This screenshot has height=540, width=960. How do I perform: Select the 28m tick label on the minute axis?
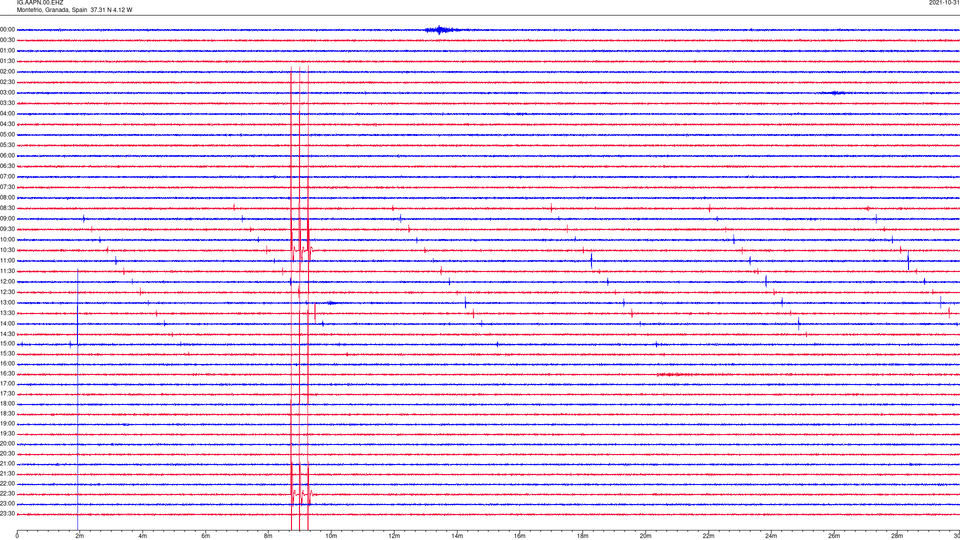(897, 536)
